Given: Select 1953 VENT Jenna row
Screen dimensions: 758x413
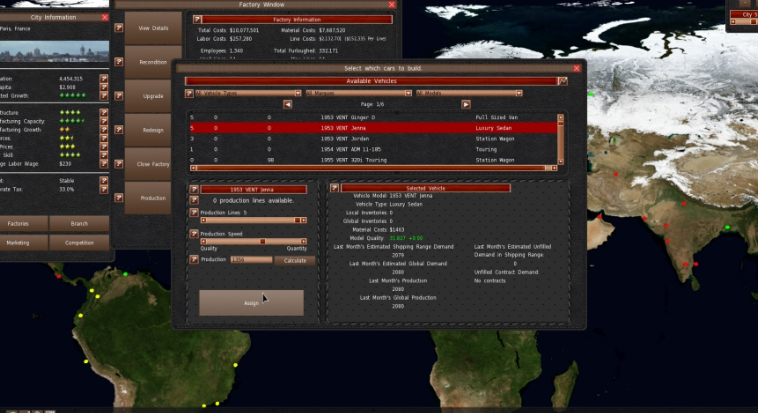Looking at the screenshot, I should [373, 128].
